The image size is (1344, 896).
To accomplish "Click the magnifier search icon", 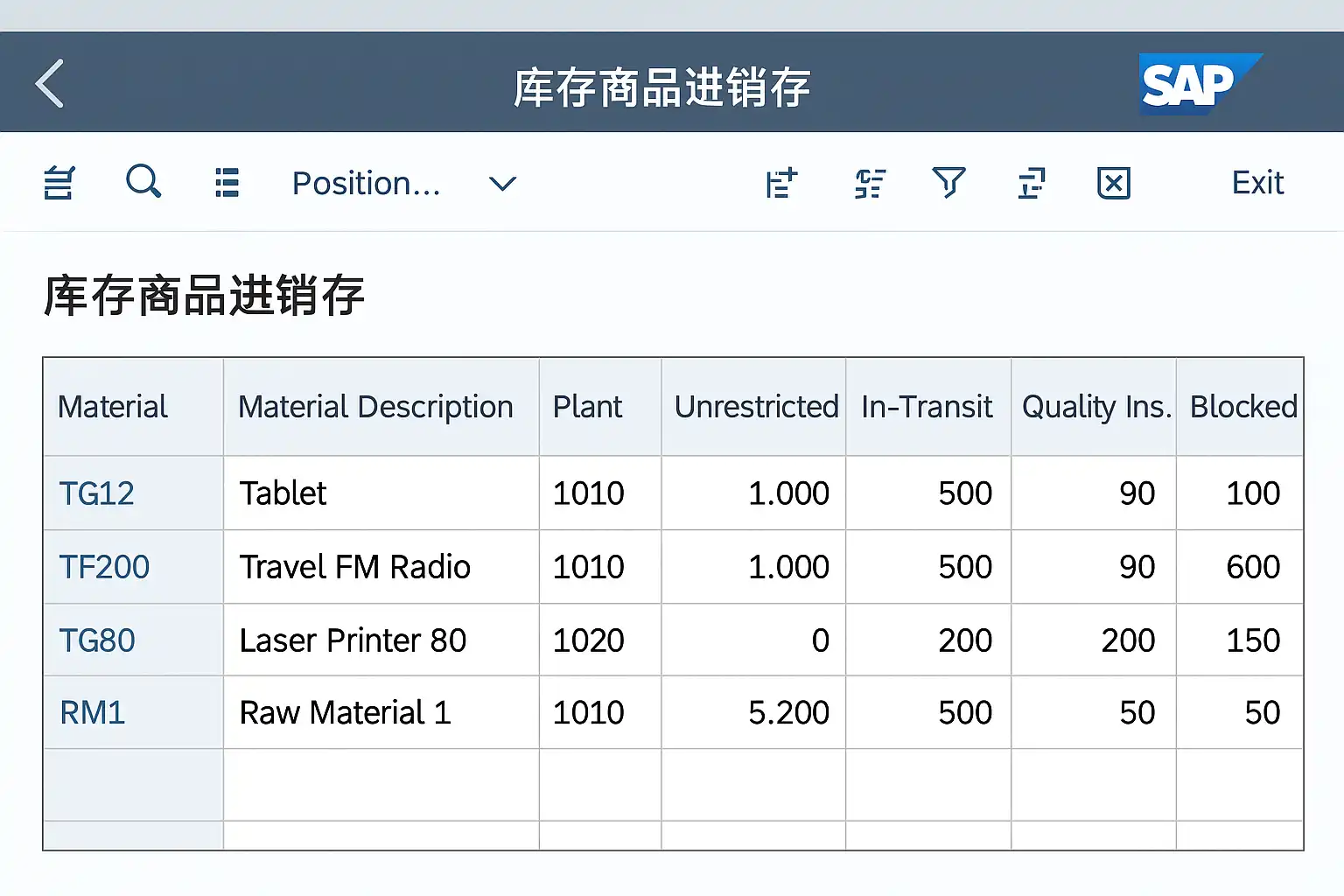I will click(143, 182).
